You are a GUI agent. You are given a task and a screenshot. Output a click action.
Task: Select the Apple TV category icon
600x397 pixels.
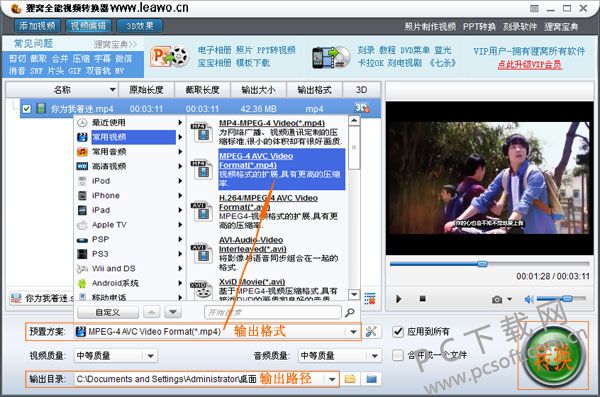tap(82, 225)
